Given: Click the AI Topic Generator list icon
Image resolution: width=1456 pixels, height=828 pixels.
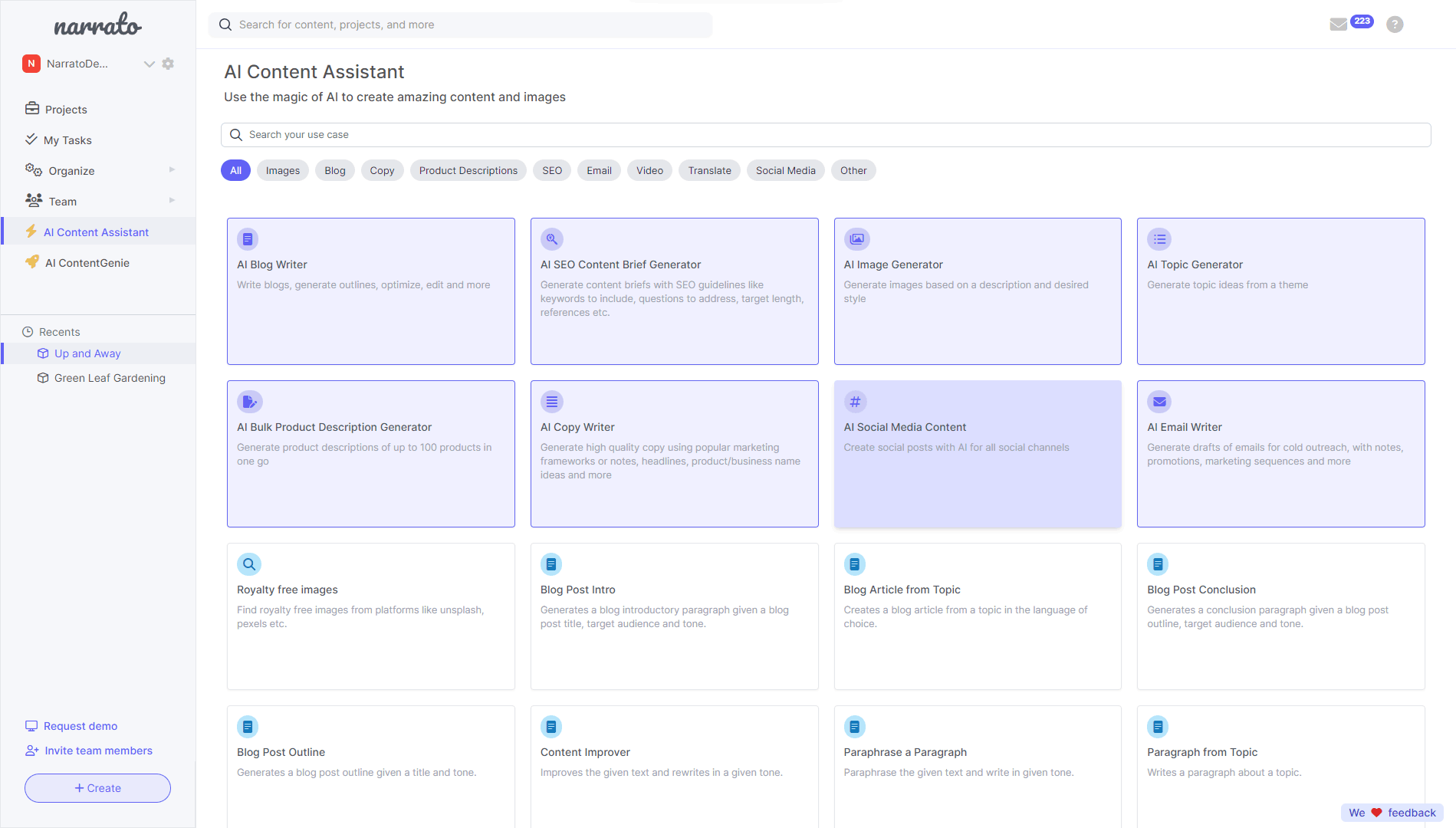Looking at the screenshot, I should click(x=1159, y=239).
